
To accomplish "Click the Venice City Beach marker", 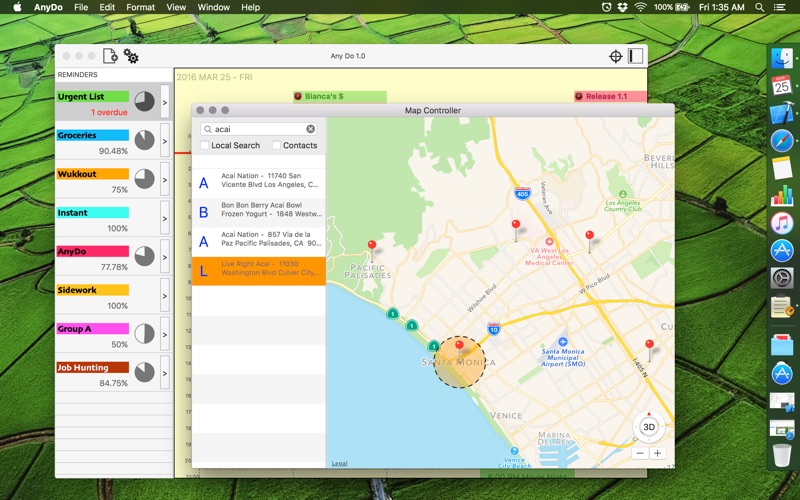I will point(514,451).
